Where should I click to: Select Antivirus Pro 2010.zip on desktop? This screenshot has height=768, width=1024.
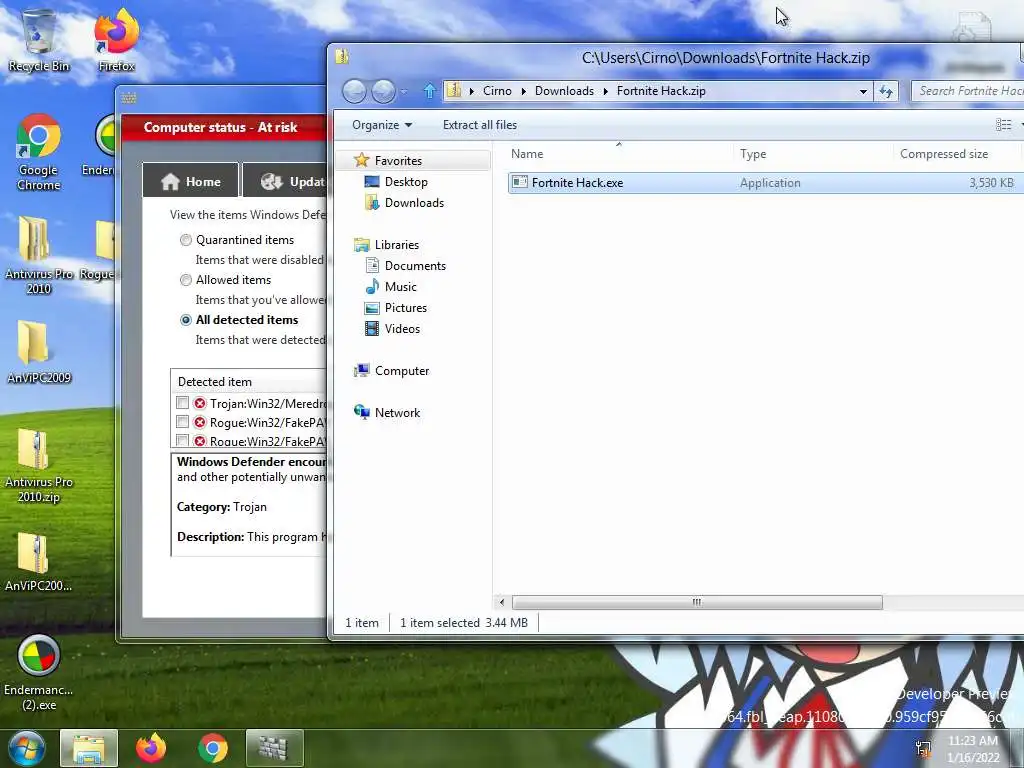39,466
